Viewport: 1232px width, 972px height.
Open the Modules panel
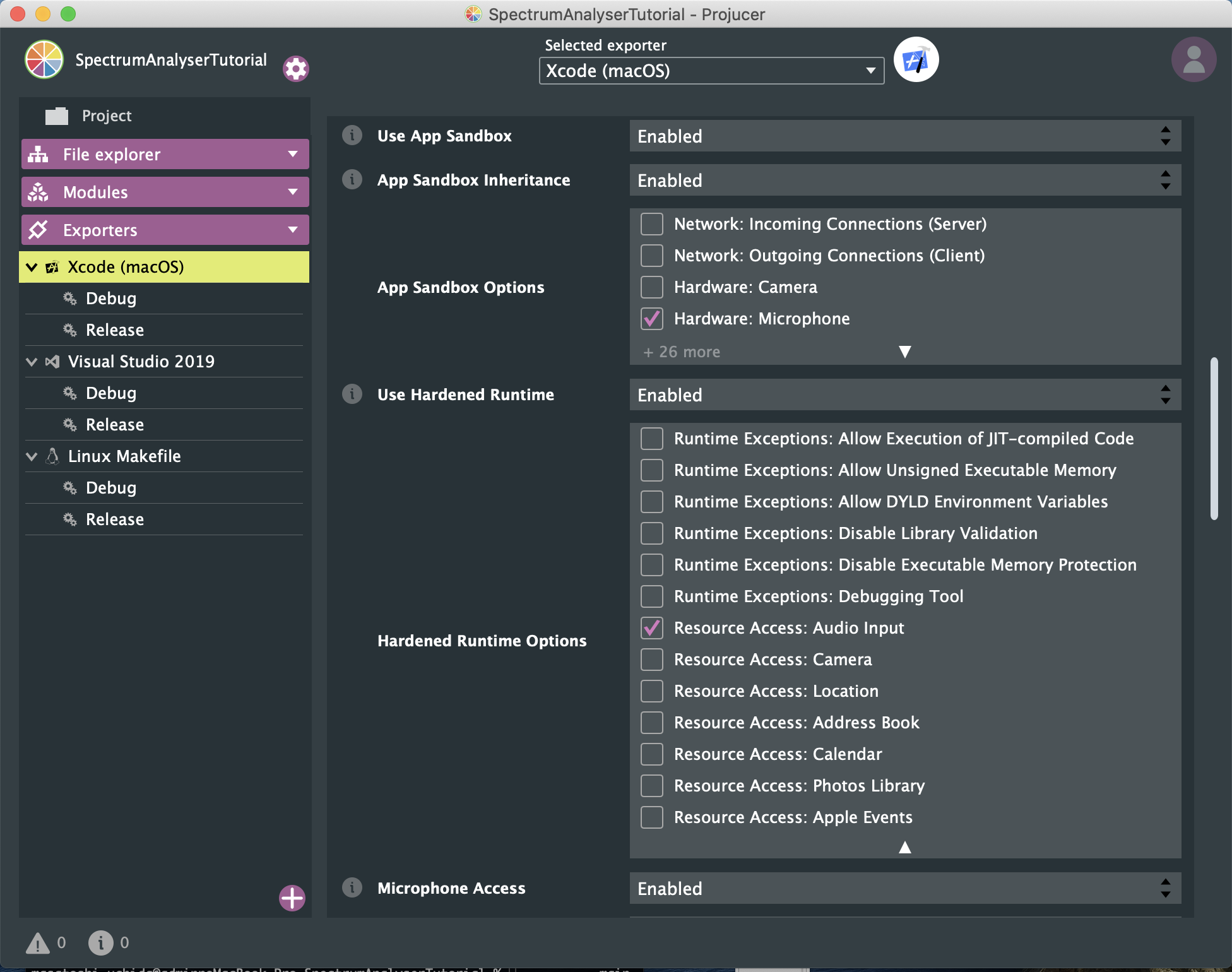click(165, 191)
